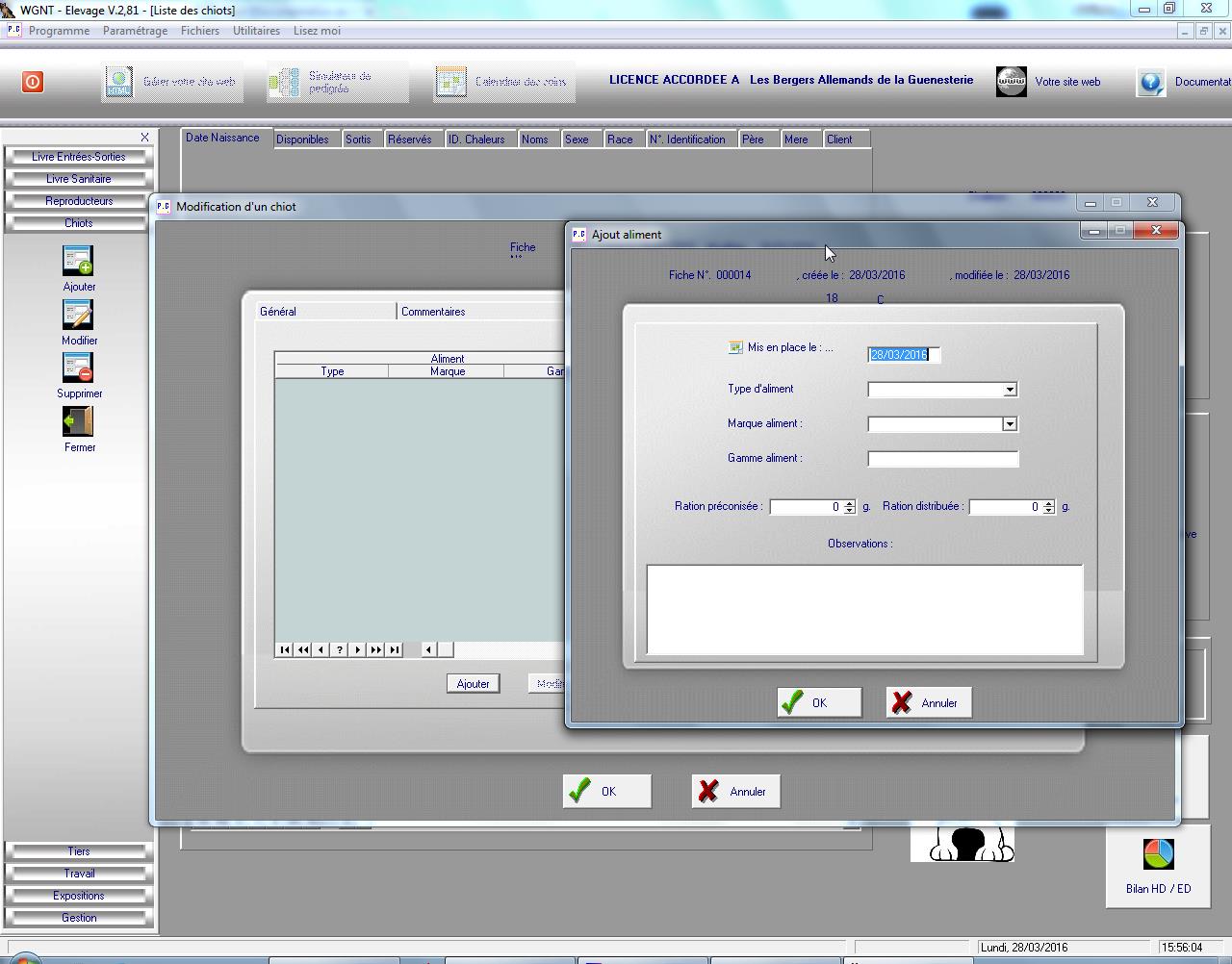Click Annuler in the Ajout aliment dialog
This screenshot has width=1232, height=964.
point(928,702)
